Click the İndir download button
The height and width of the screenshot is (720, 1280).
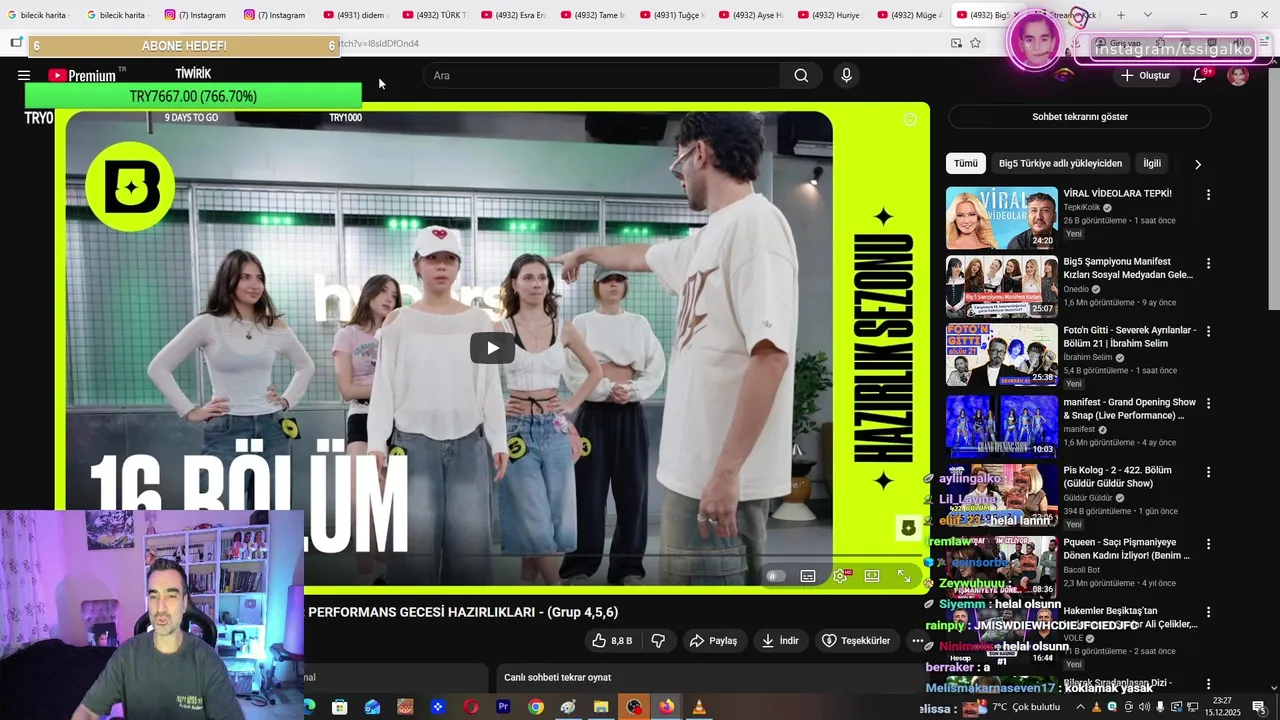780,640
